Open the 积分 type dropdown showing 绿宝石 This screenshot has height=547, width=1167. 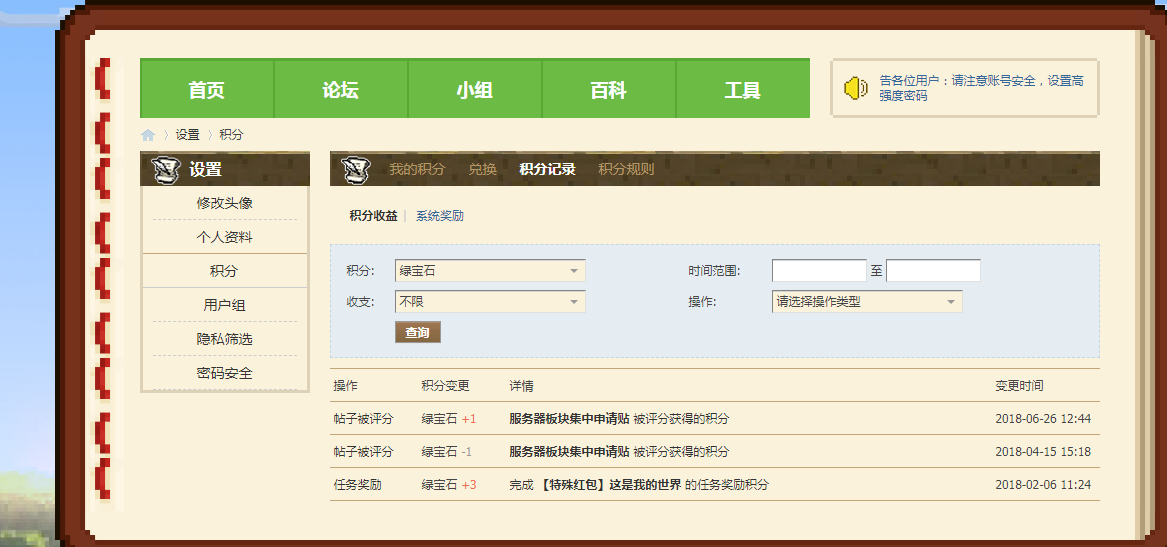point(490,271)
